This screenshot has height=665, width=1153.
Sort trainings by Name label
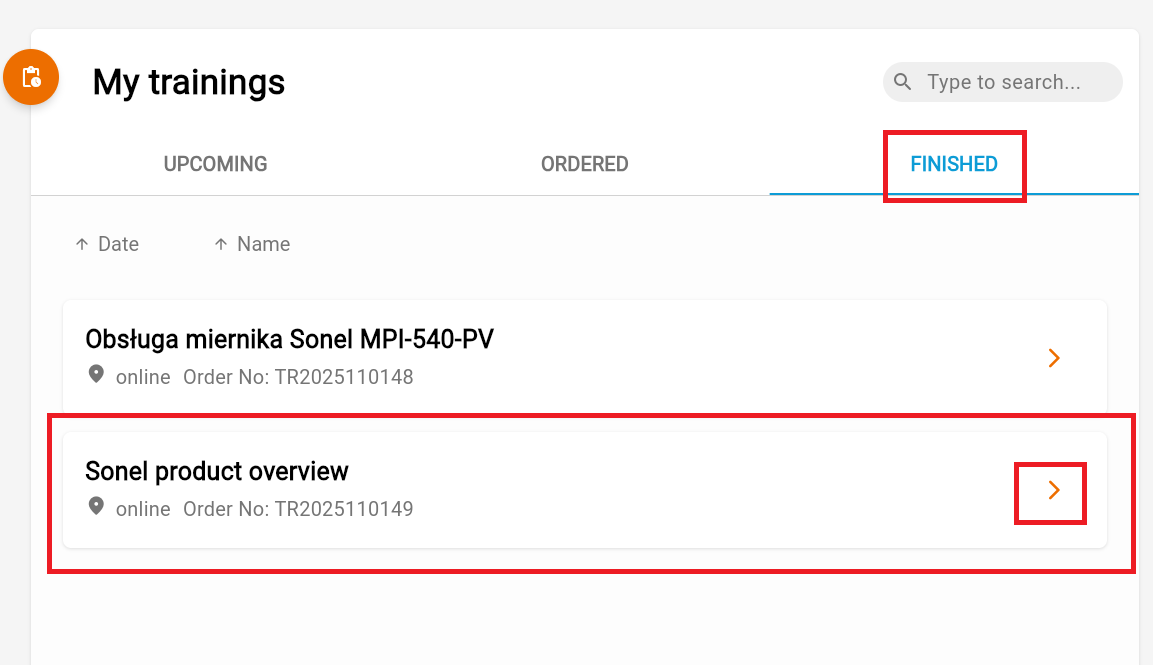pos(263,244)
